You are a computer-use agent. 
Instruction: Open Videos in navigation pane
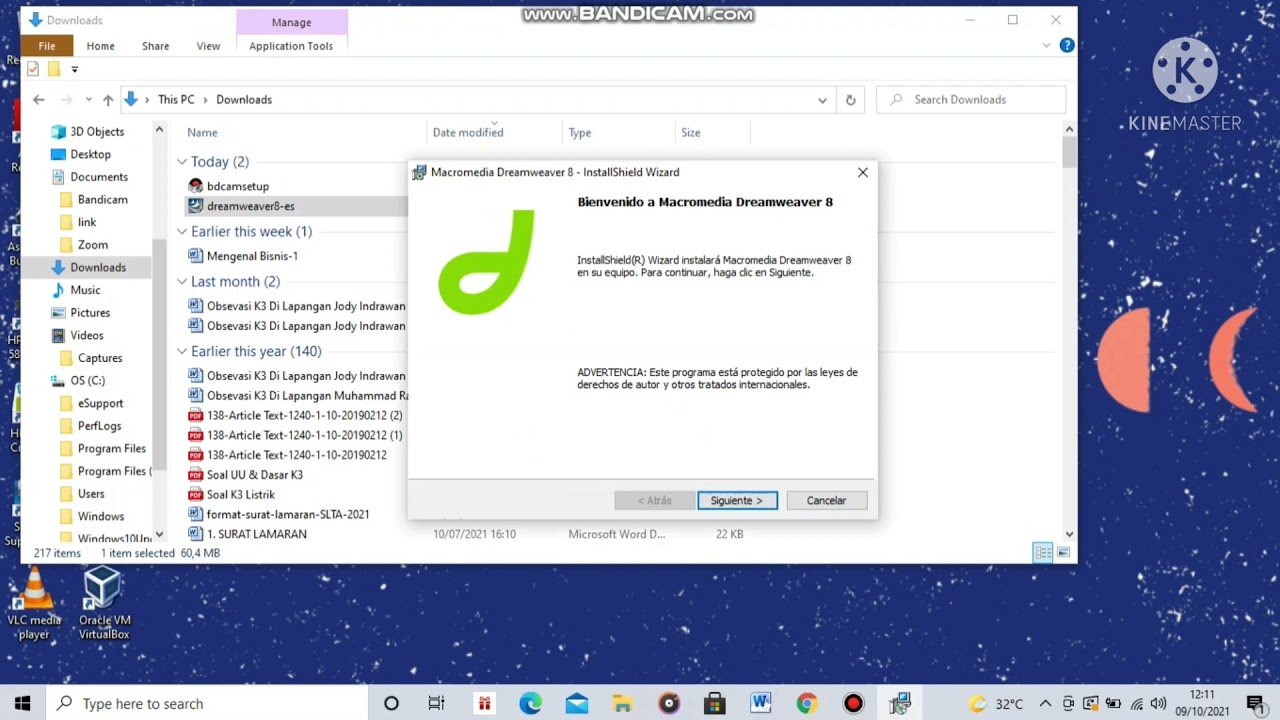pos(86,335)
